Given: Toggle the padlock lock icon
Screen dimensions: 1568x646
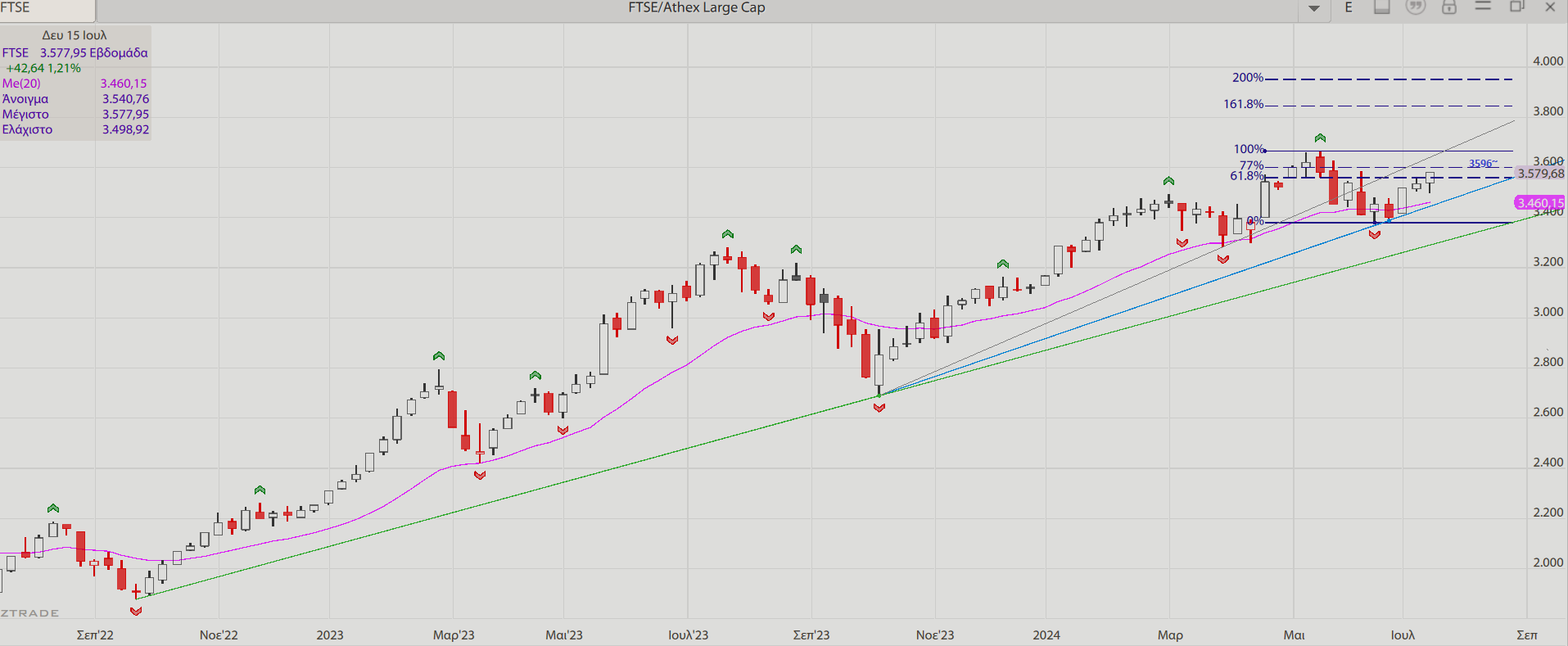Looking at the screenshot, I should (1449, 7).
